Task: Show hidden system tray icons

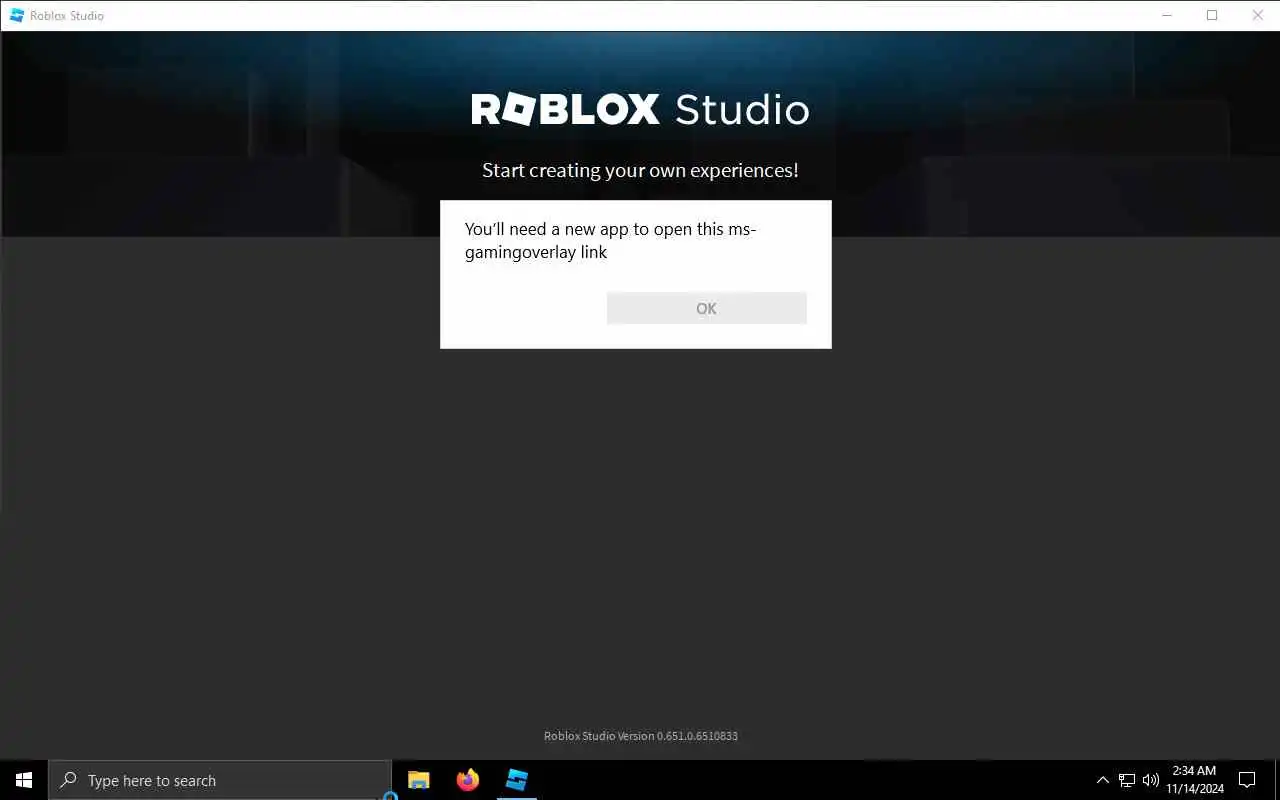Action: pos(1103,780)
